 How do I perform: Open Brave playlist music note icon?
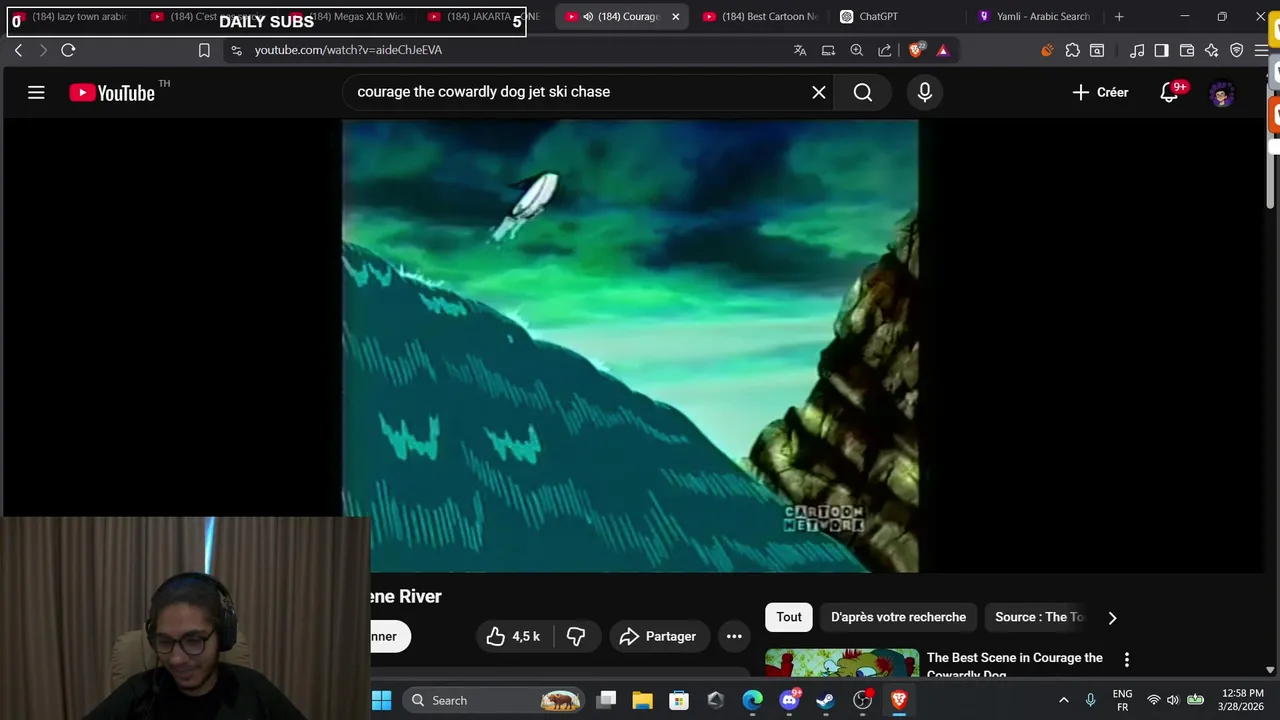(x=1137, y=50)
